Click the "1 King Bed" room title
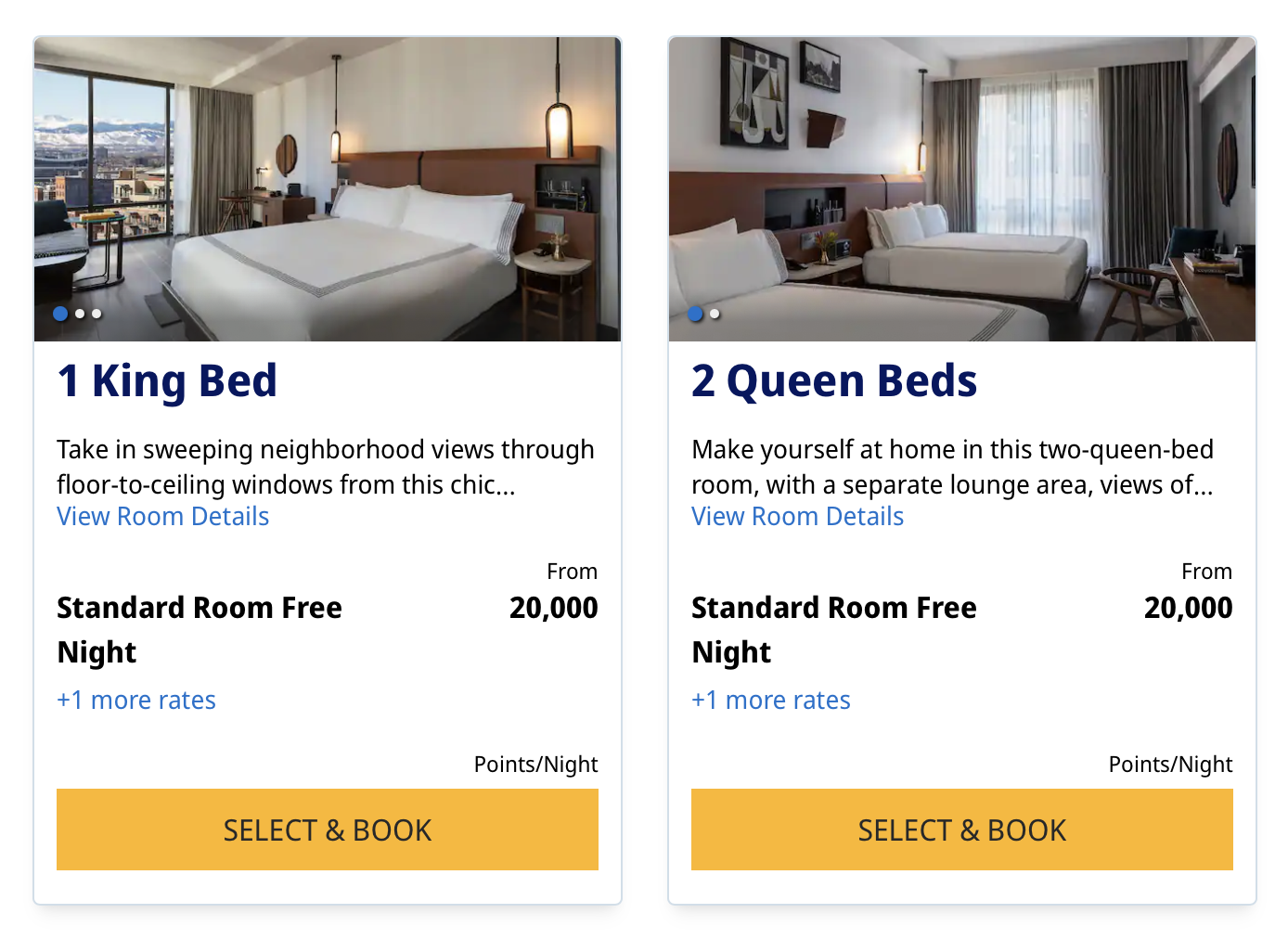The width and height of the screenshot is (1288, 939). (167, 381)
